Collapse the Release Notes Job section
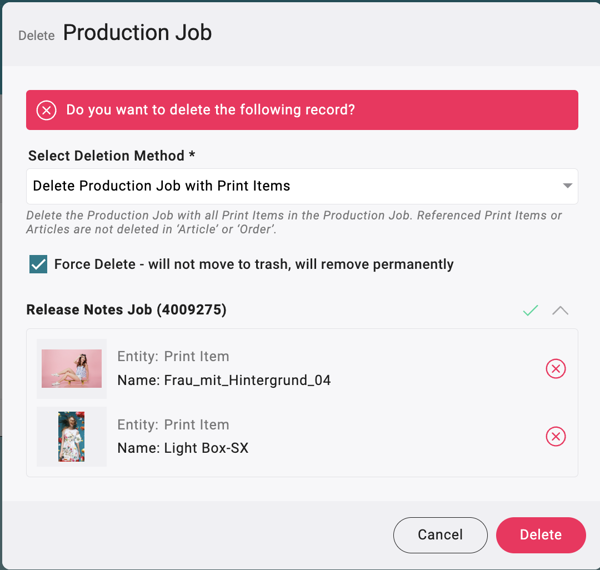This screenshot has width=600, height=570. (560, 311)
